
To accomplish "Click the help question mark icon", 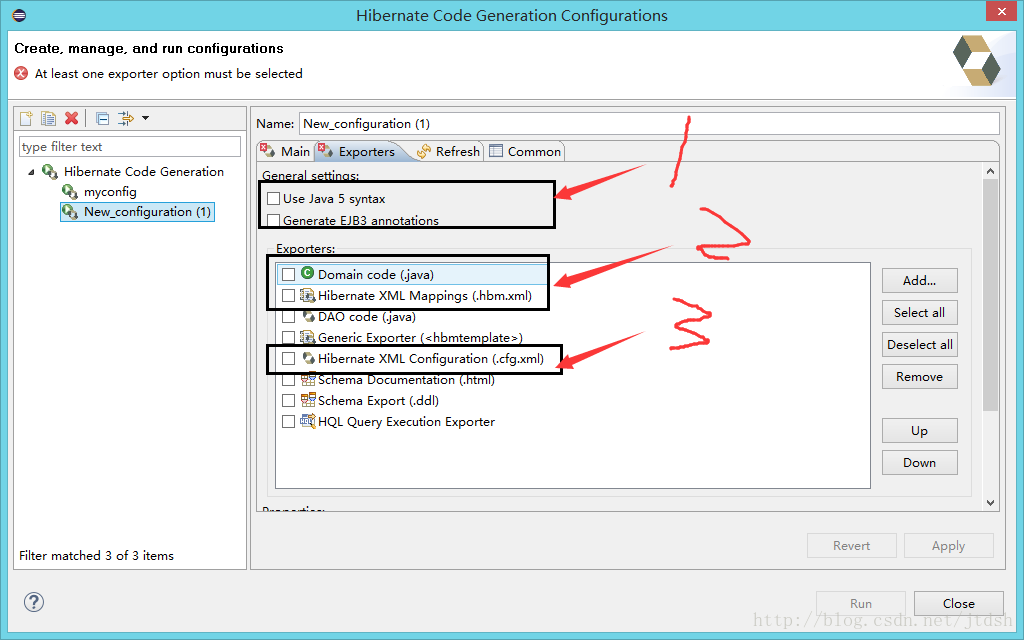I will pyautogui.click(x=34, y=601).
